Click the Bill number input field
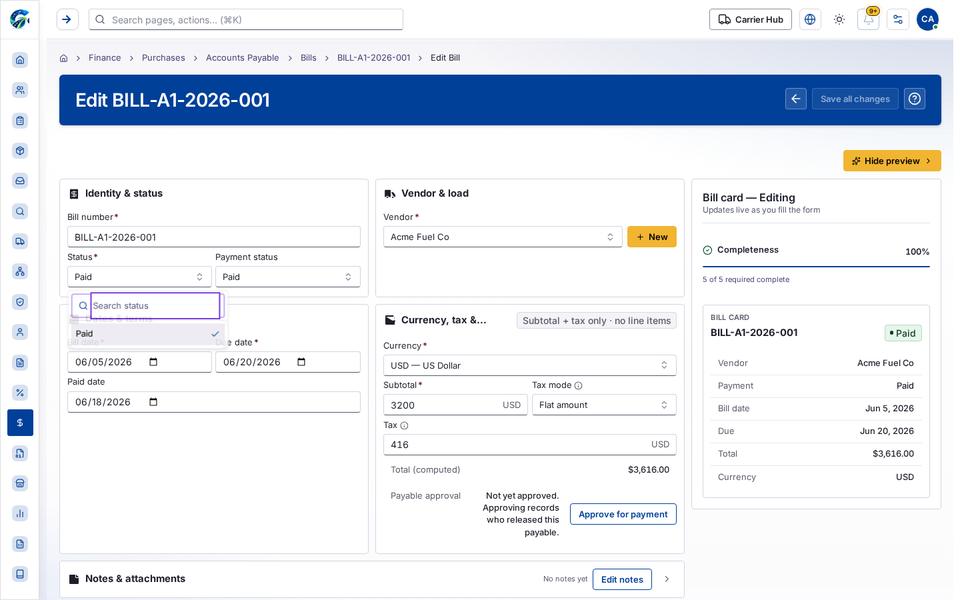 (214, 237)
